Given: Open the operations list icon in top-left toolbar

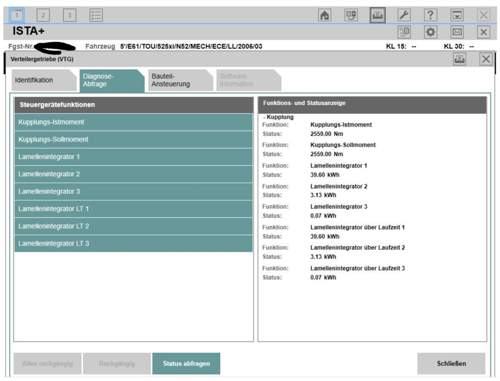Looking at the screenshot, I should click(x=96, y=15).
